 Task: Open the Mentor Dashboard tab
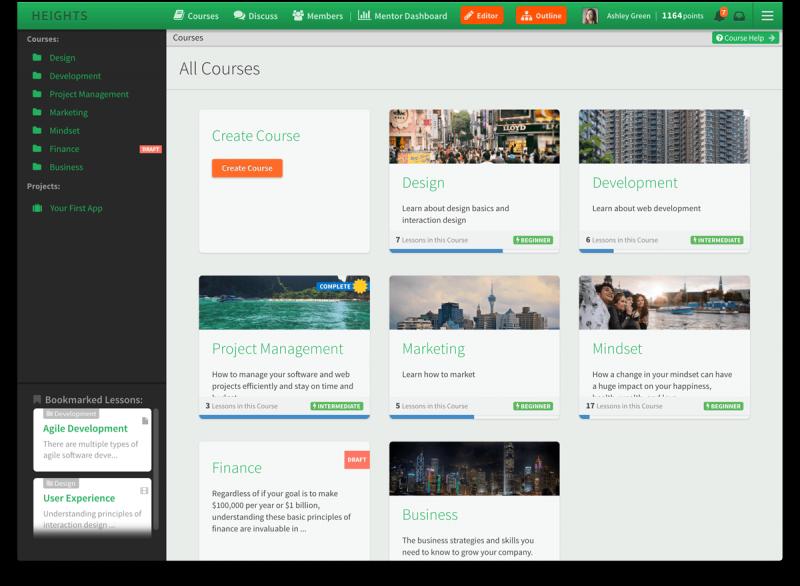403,16
